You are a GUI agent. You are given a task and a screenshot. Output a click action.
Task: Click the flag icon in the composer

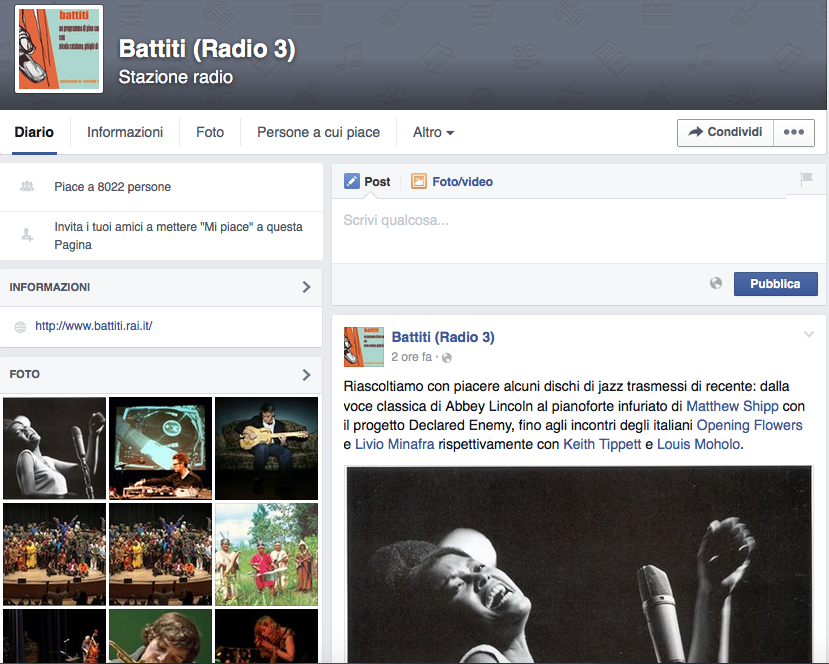click(x=806, y=179)
